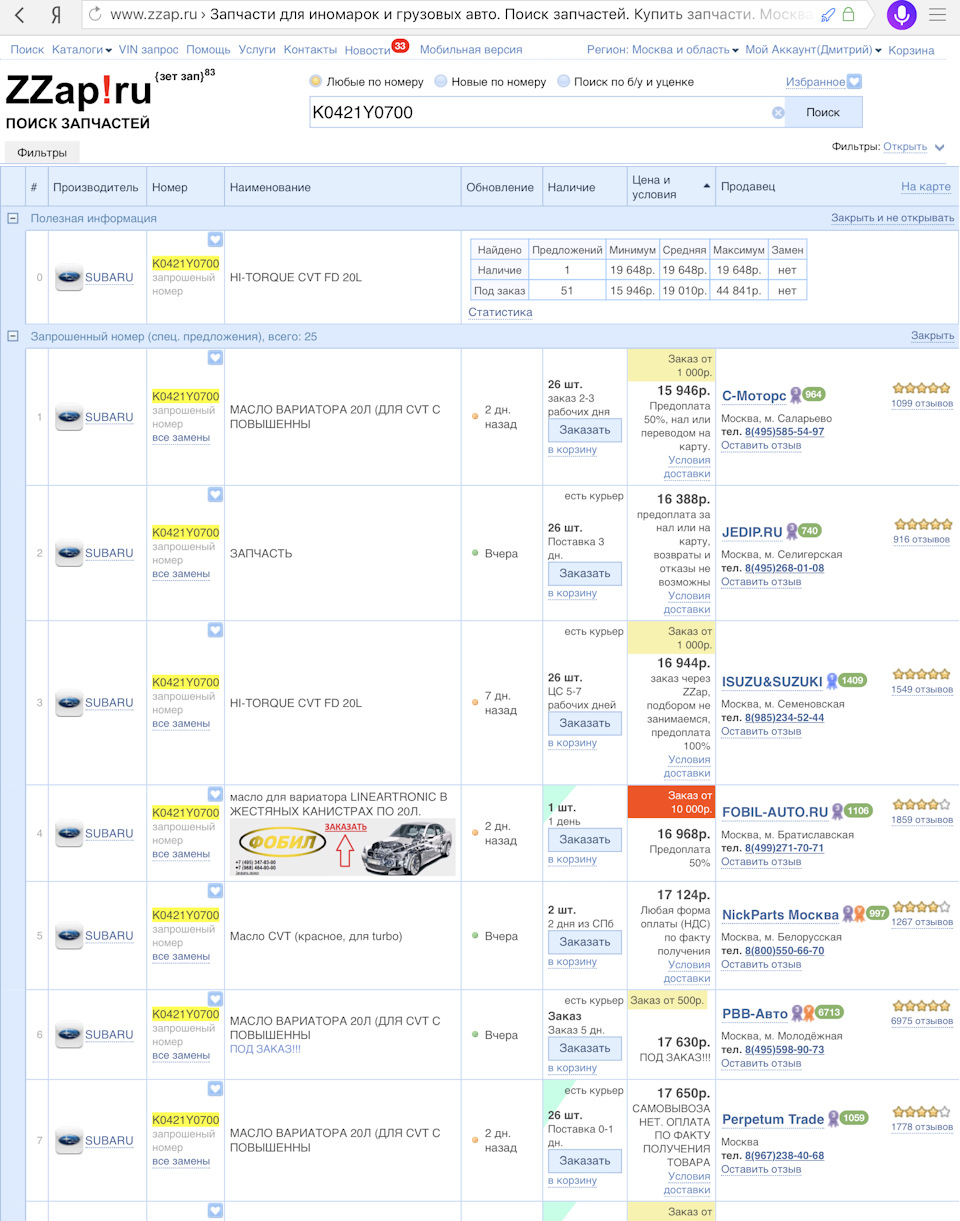Viewport: 960px width, 1221px height.
Task: Click Perpetum Trade star rating
Action: point(921,1111)
